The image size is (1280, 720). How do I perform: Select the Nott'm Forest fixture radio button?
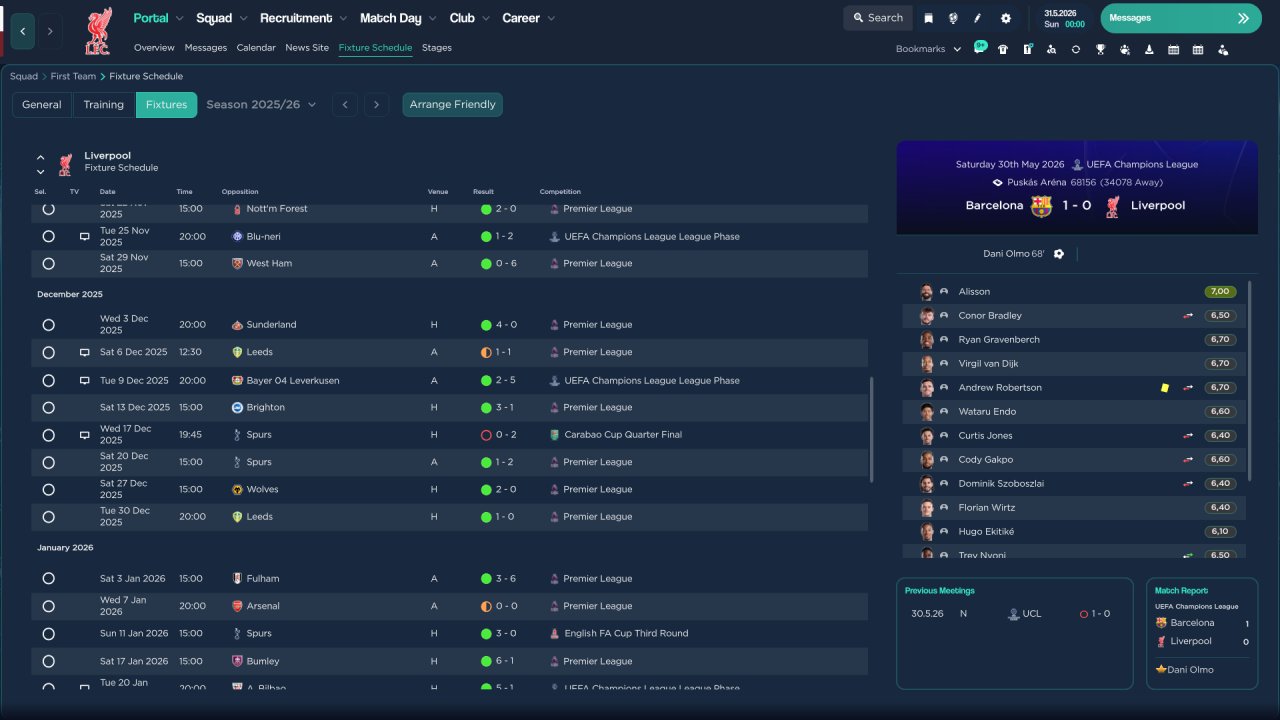coord(48,209)
